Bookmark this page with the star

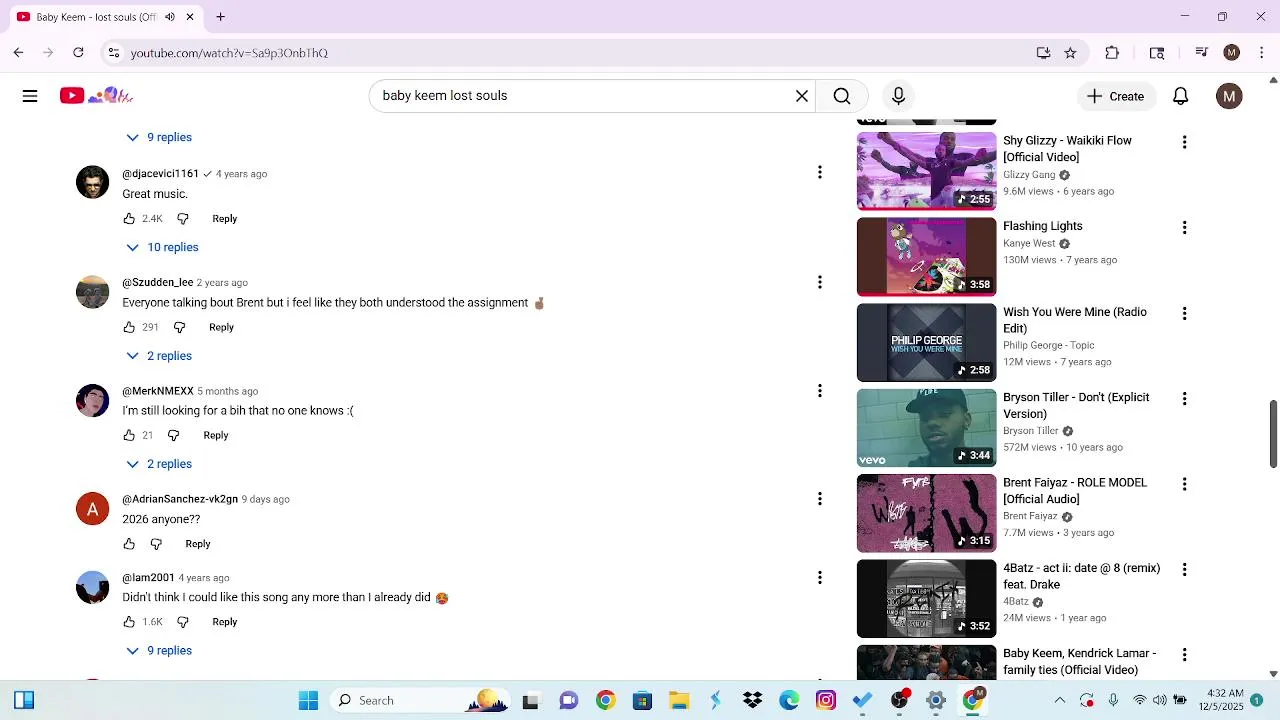click(1071, 53)
